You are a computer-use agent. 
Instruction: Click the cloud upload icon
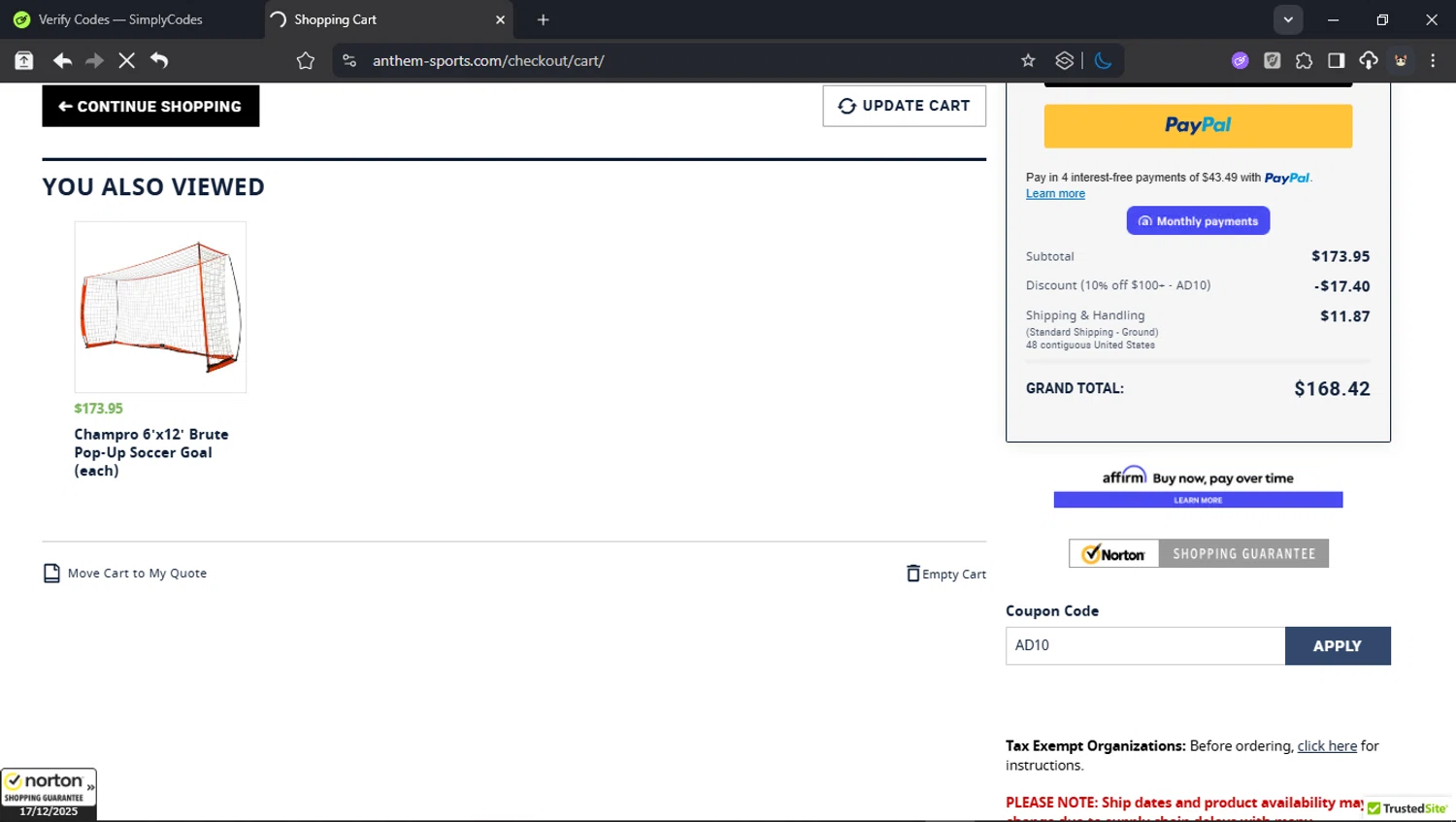click(1369, 60)
